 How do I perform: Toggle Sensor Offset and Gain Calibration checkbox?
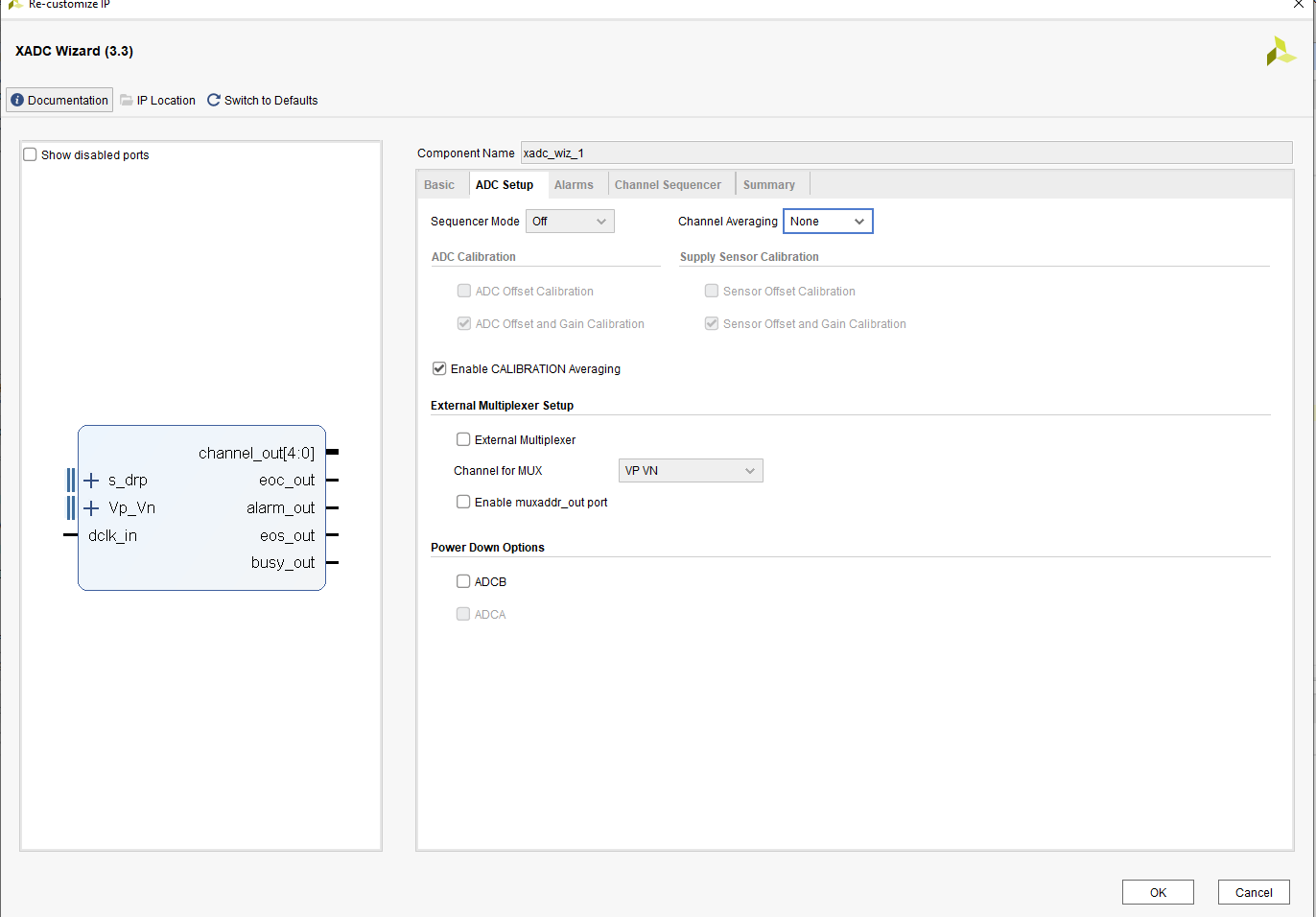712,323
